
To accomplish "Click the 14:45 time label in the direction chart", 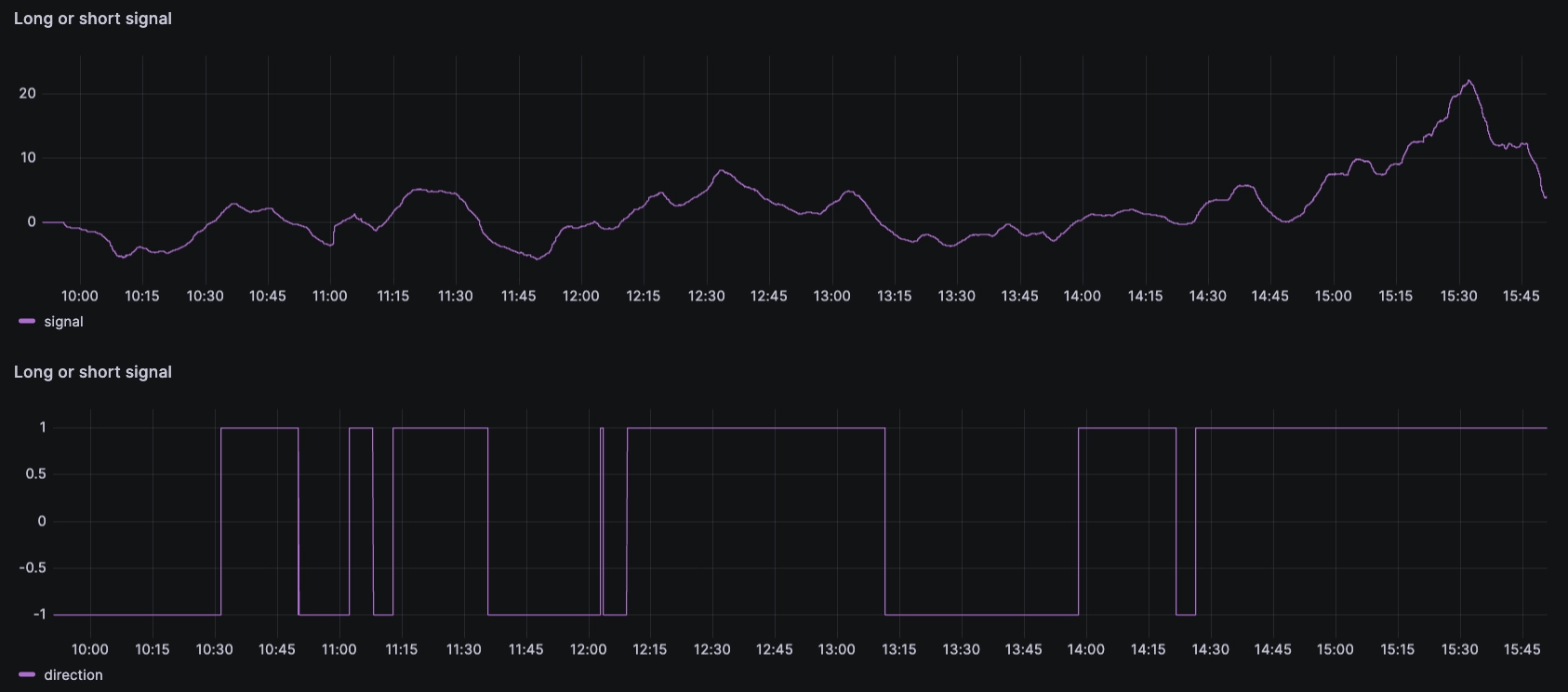I will coord(1272,649).
